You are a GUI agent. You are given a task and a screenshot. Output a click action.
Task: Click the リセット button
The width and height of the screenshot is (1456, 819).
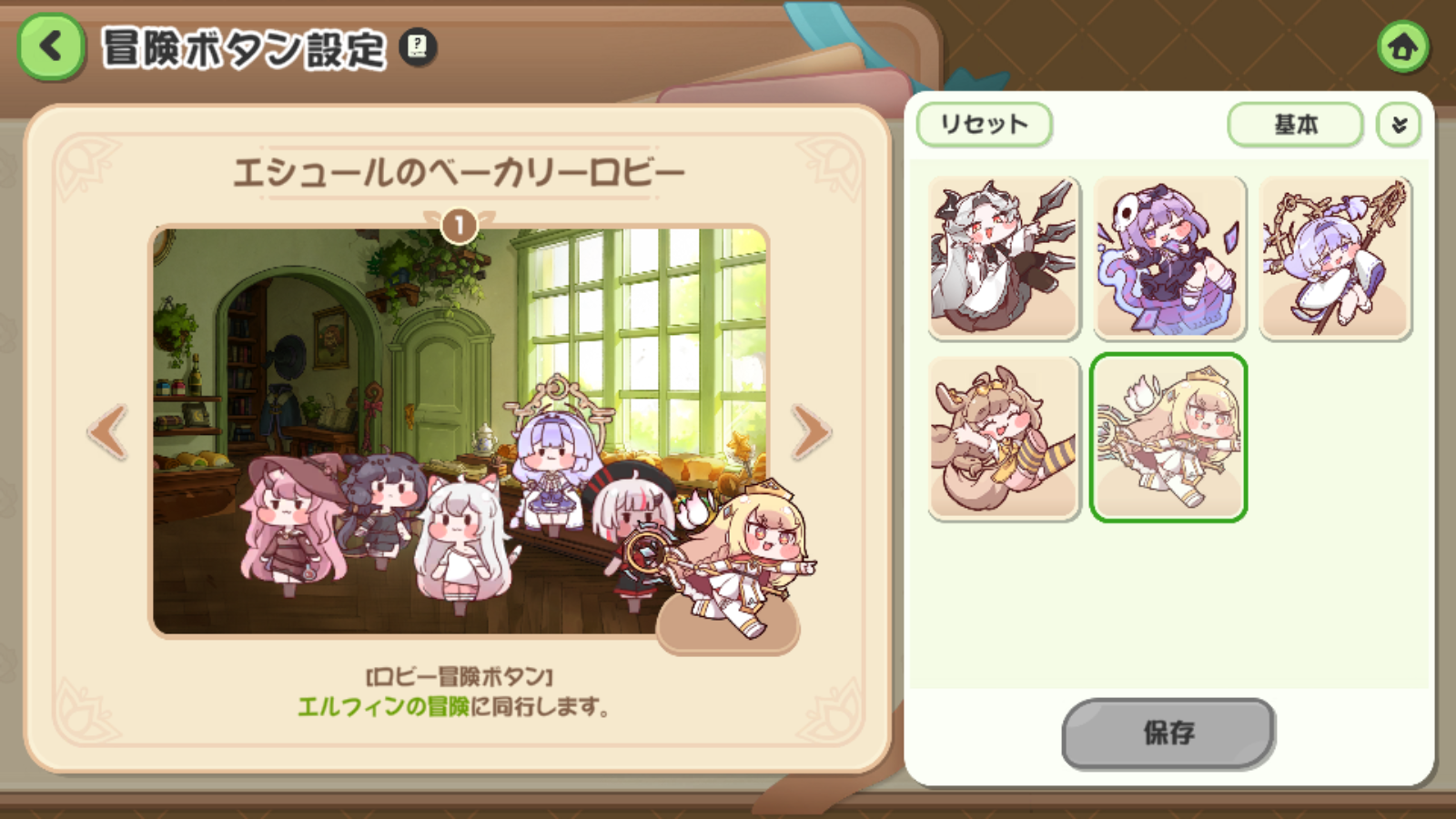coord(984,125)
